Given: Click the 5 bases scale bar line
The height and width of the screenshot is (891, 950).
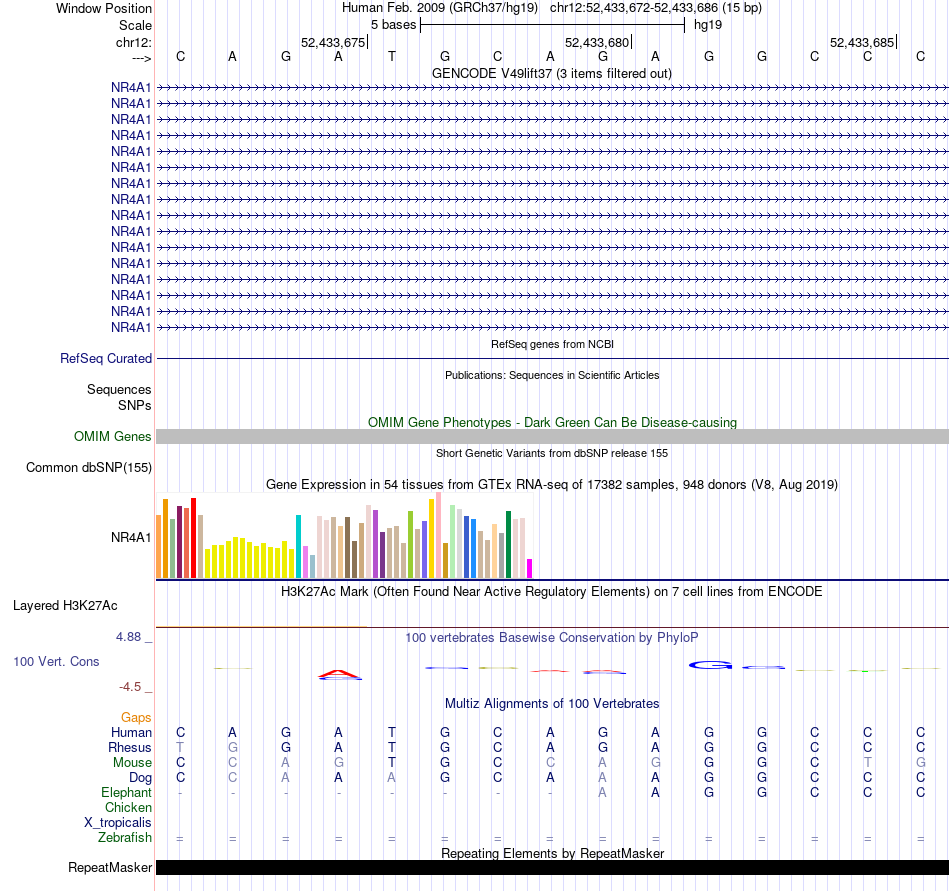Looking at the screenshot, I should click(553, 25).
